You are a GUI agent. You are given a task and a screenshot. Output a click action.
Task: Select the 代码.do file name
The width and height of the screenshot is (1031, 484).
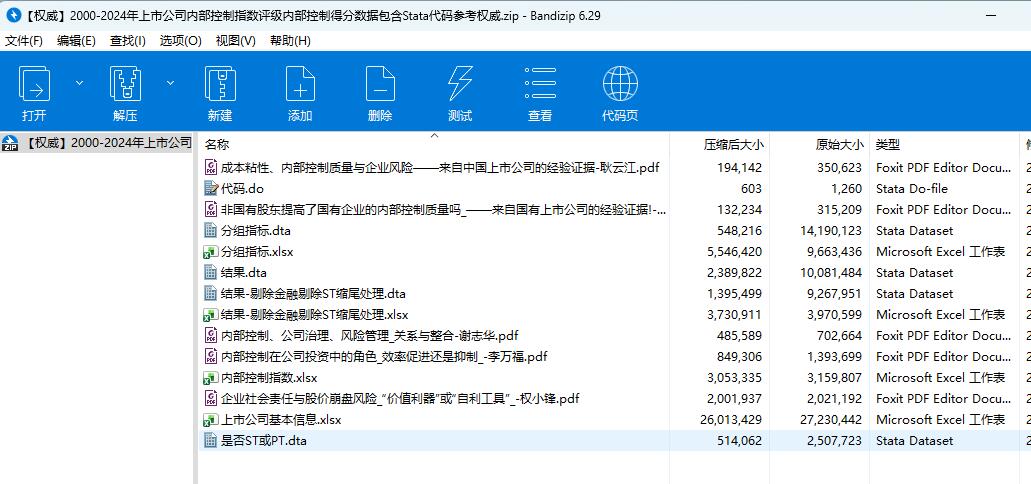click(243, 189)
